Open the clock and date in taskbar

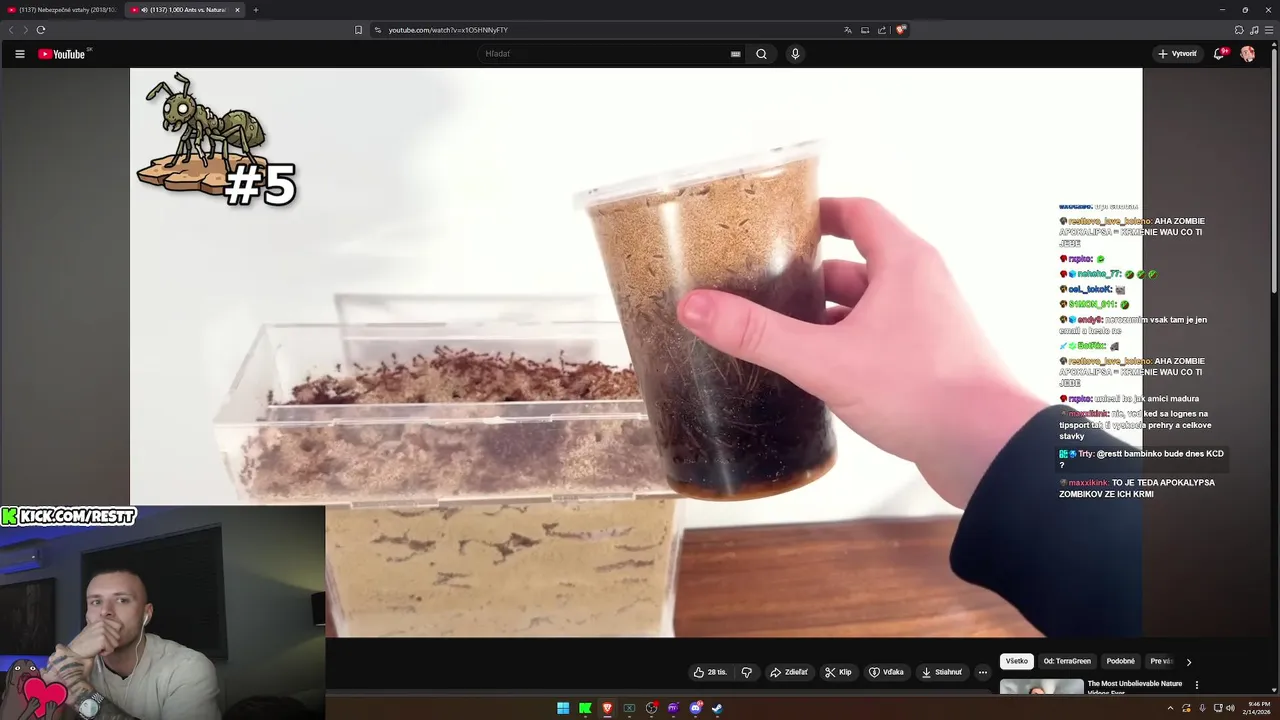pos(1255,708)
